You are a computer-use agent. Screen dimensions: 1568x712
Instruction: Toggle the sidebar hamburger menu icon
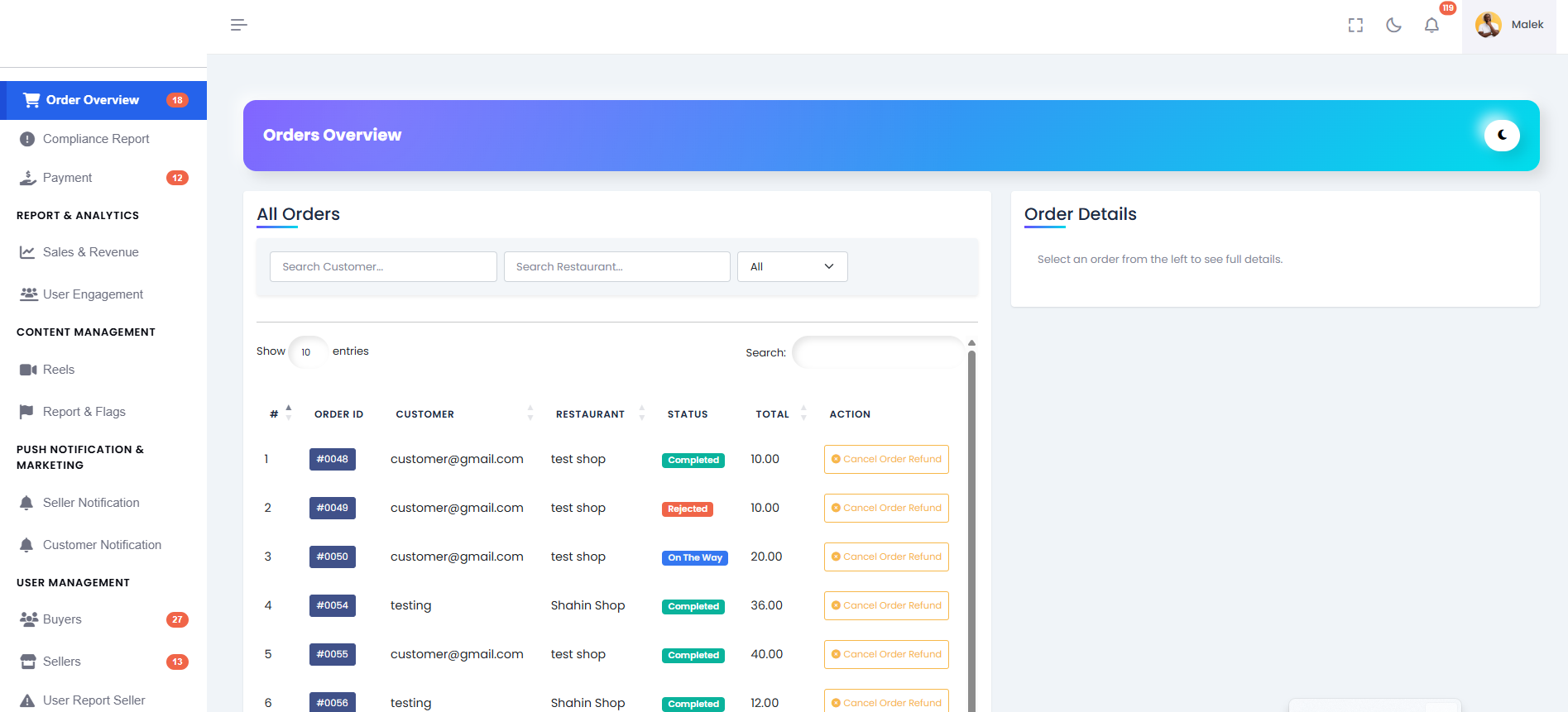239,25
